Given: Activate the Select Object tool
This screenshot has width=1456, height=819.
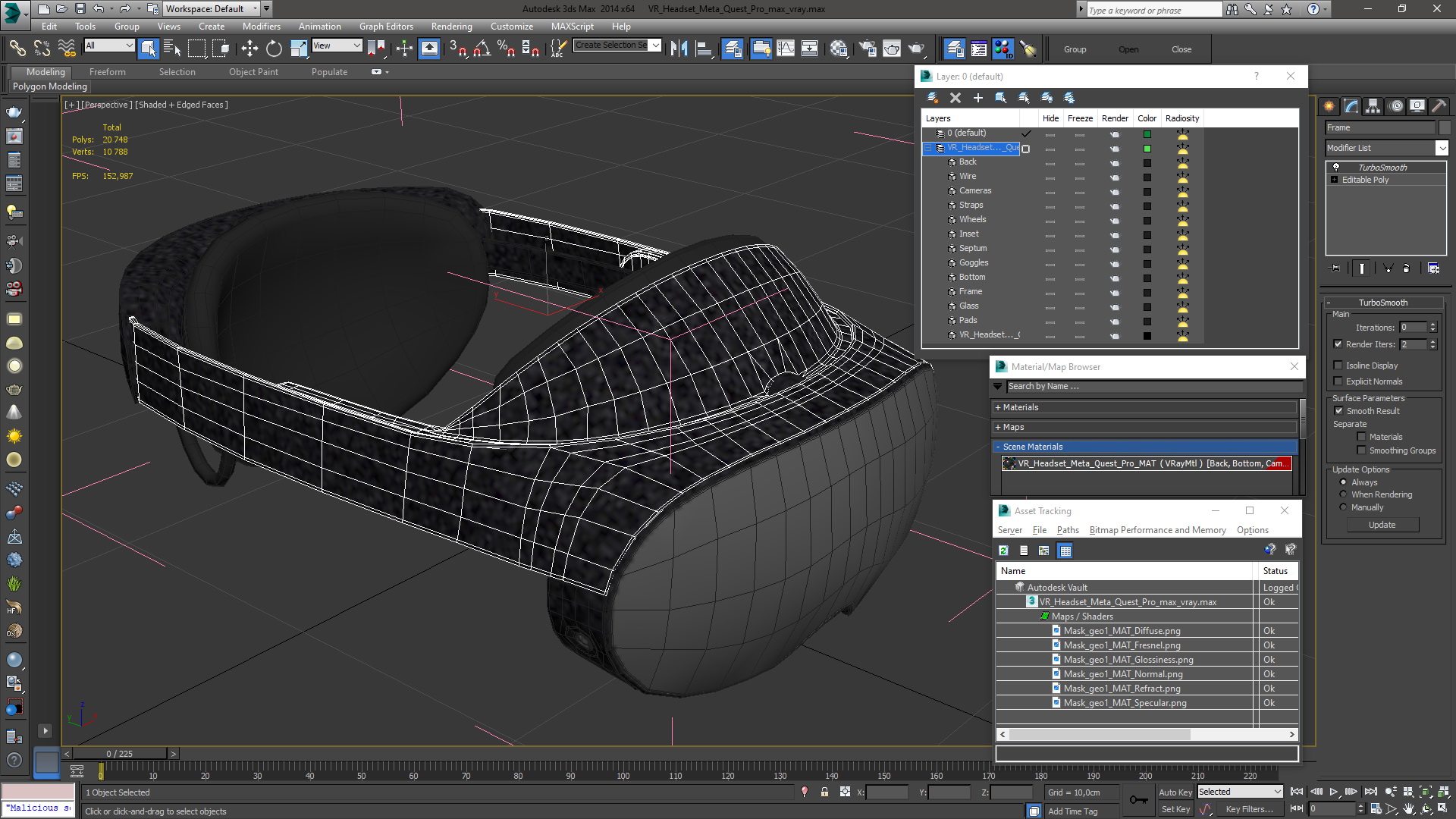Looking at the screenshot, I should (149, 49).
